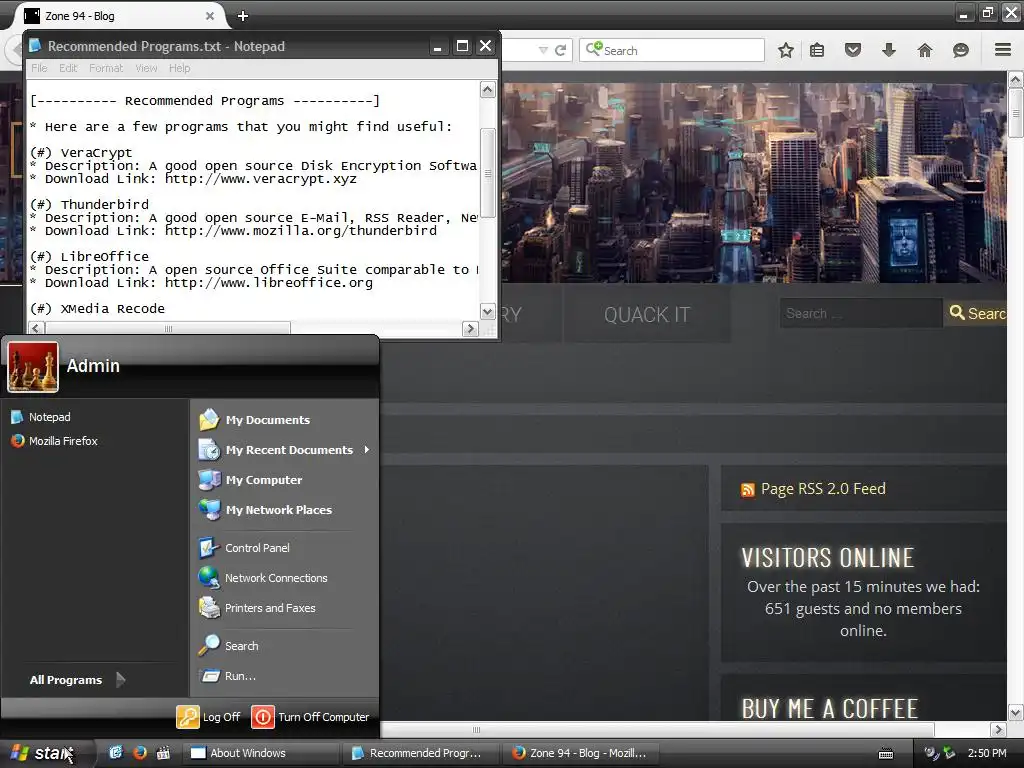
Task: Click Firefox horizontal scrollbar right arrow
Action: [998, 729]
